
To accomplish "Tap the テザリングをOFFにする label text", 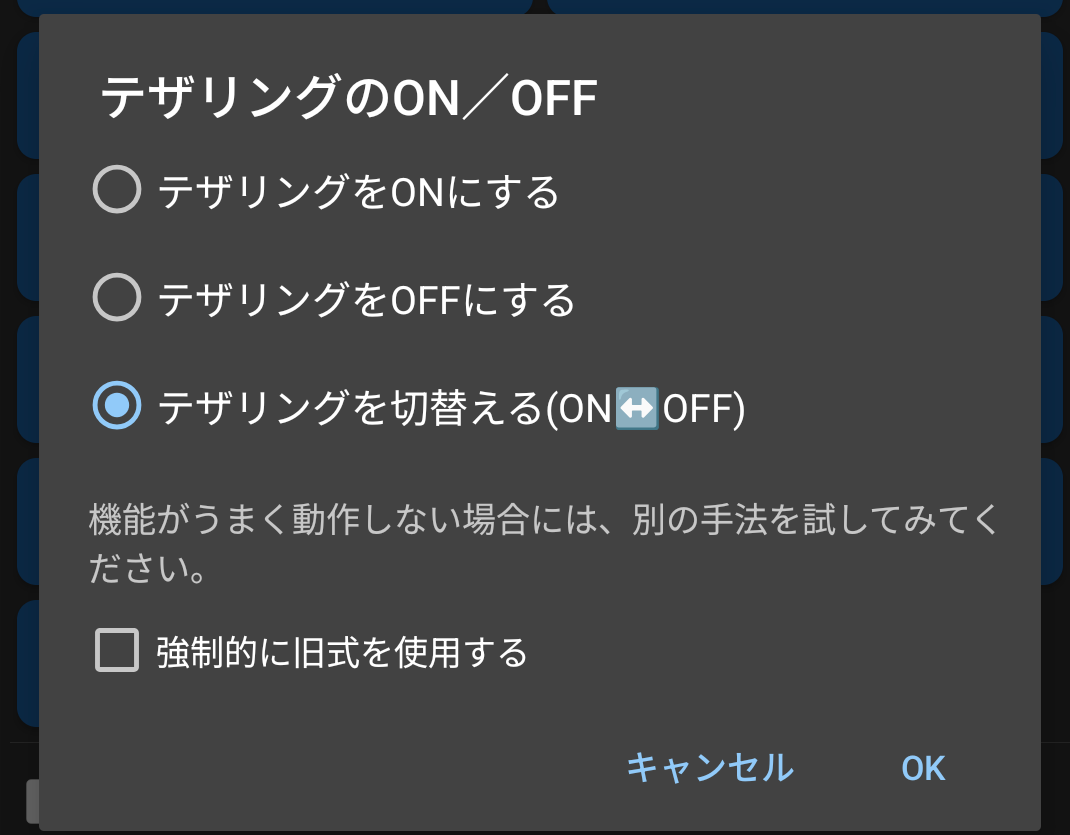I will [366, 299].
